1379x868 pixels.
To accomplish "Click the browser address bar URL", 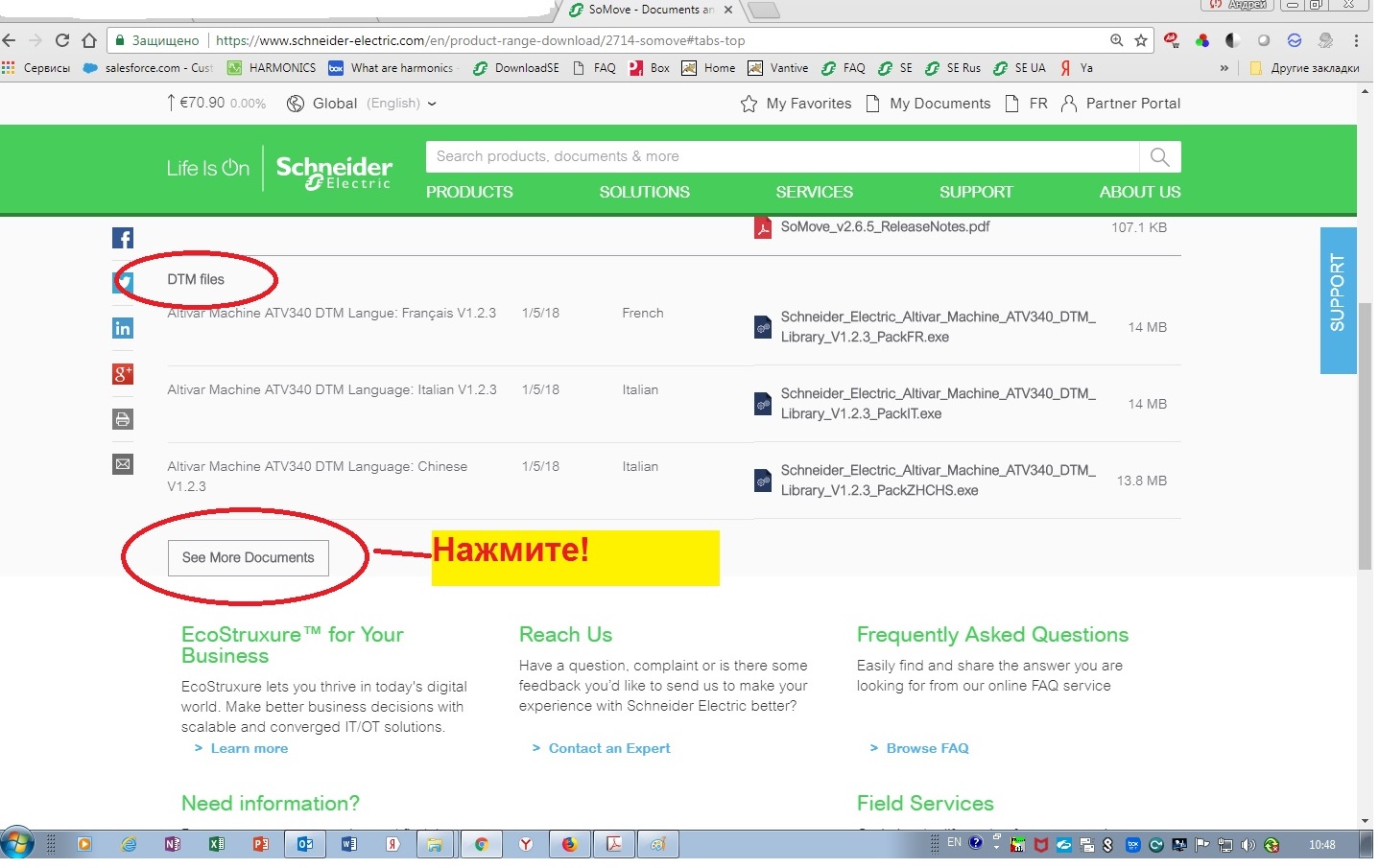I will pos(480,40).
